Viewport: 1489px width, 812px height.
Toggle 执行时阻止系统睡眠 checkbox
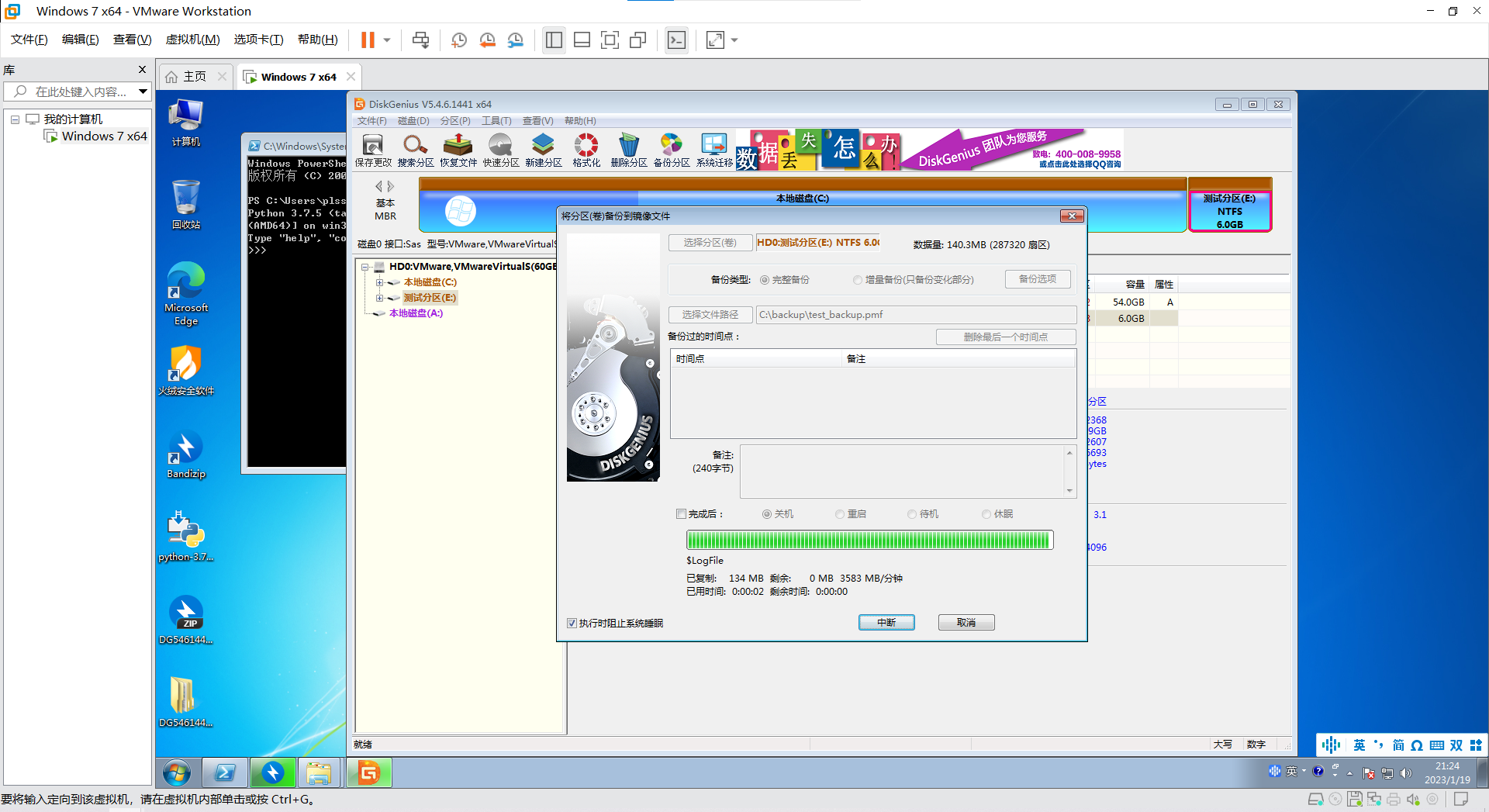pos(572,623)
